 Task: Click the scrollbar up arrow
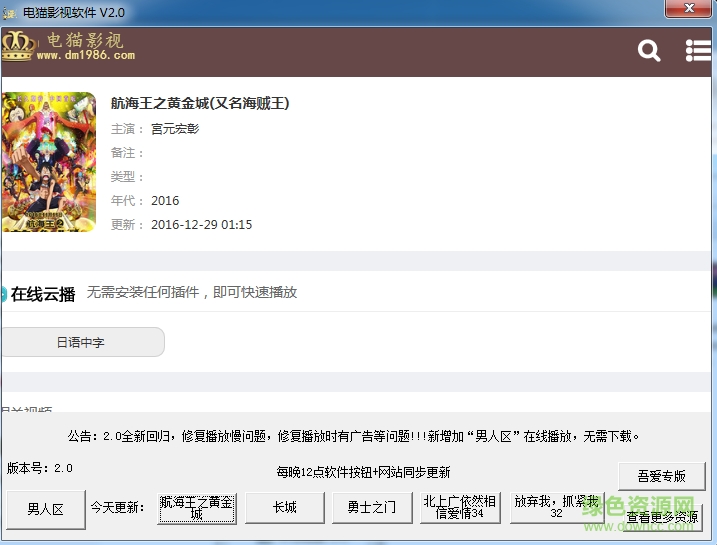tap(709, 84)
